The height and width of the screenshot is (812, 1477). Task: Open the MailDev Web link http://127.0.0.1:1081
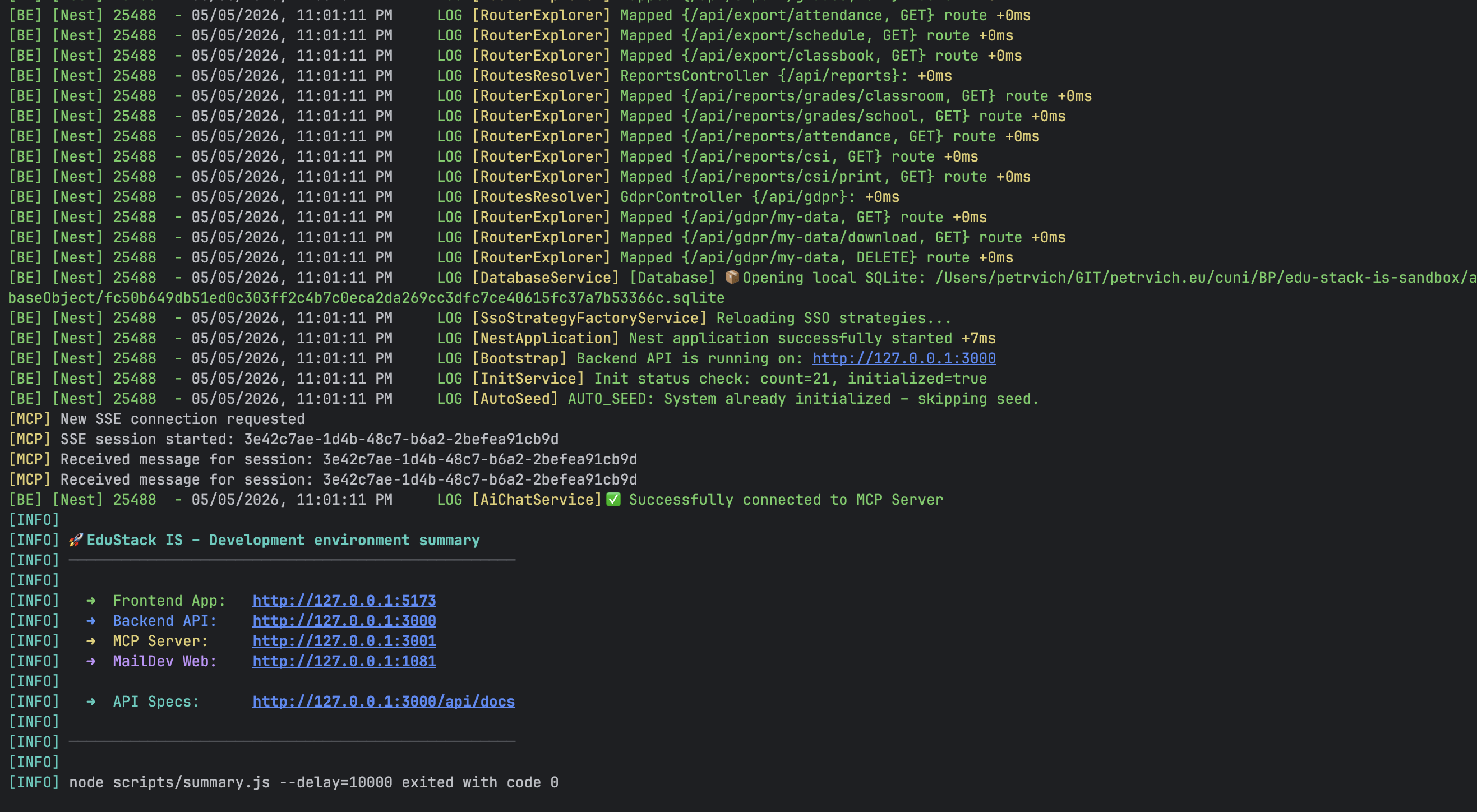pyautogui.click(x=344, y=661)
